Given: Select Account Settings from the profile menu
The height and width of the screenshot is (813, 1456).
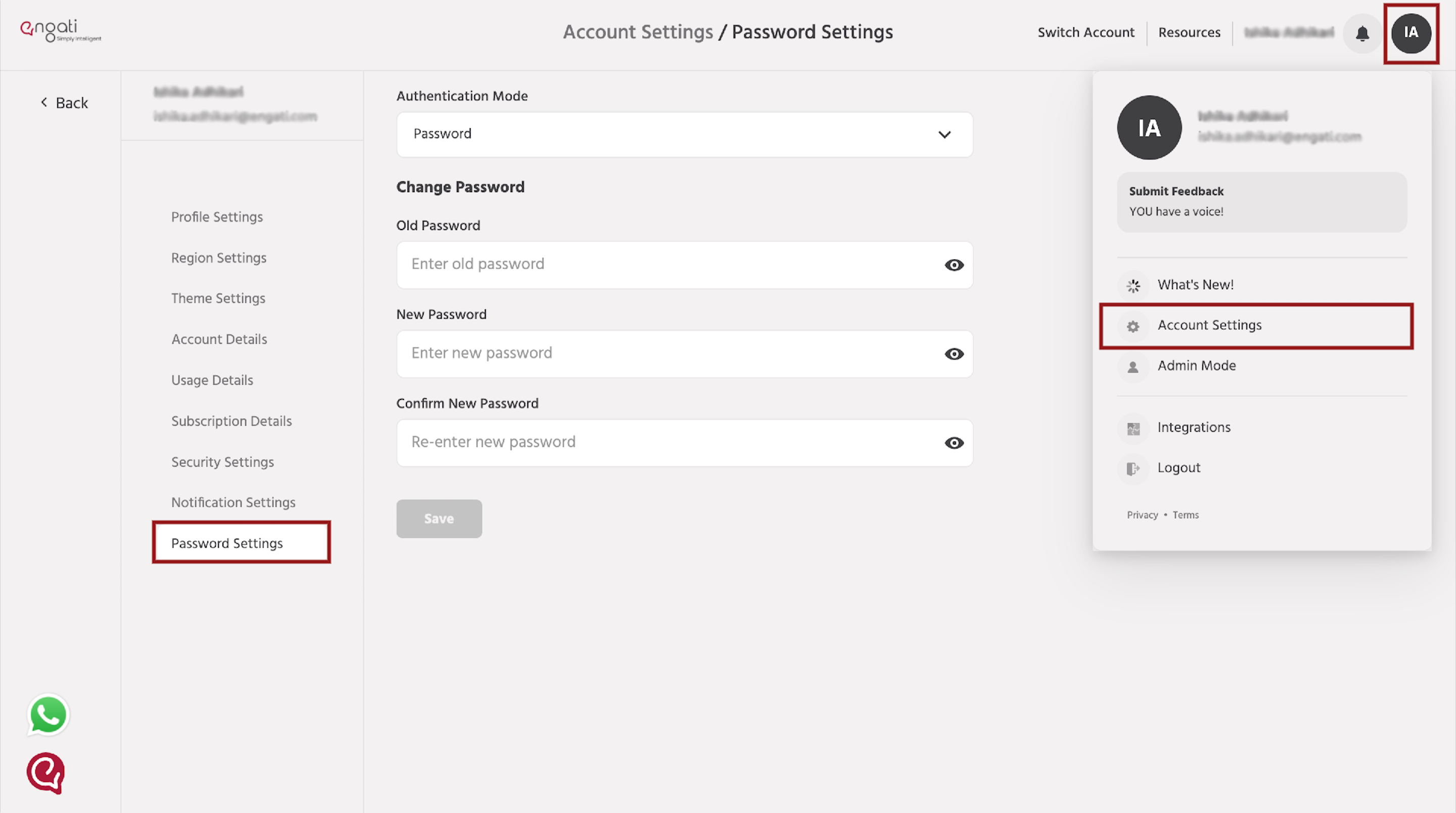Looking at the screenshot, I should (x=1210, y=325).
